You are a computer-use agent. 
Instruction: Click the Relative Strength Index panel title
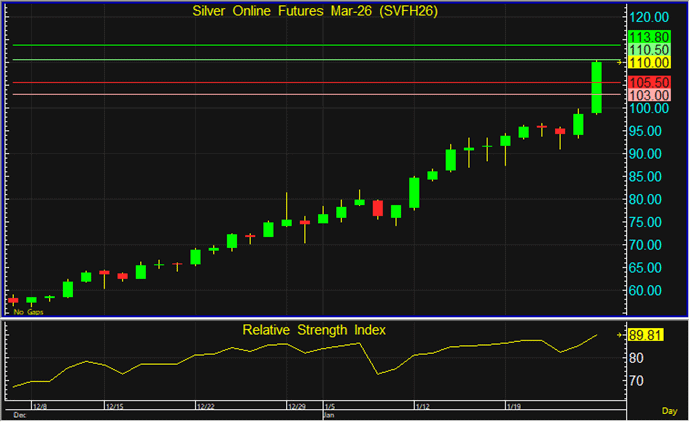point(313,329)
